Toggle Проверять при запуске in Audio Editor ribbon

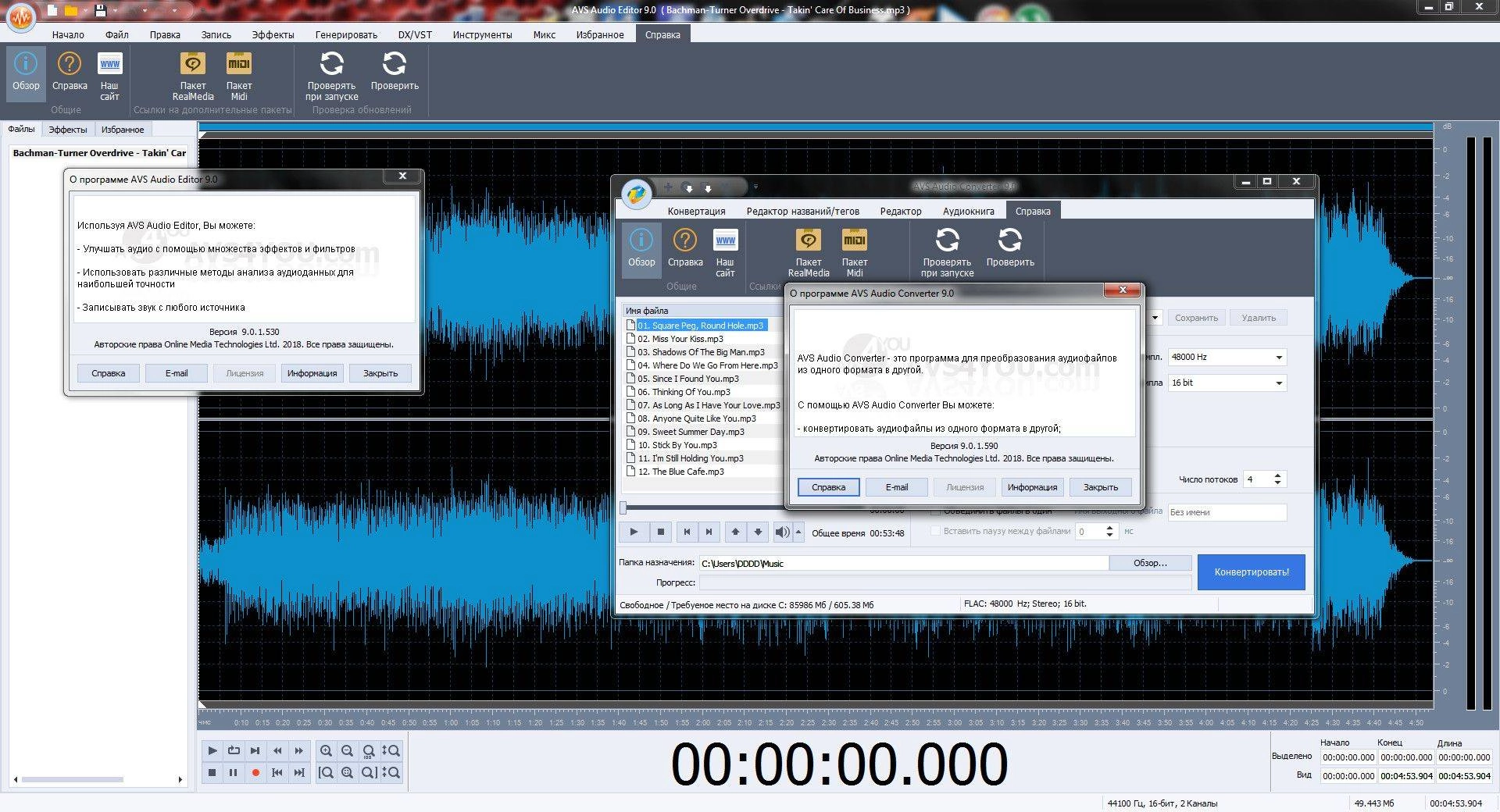[331, 76]
